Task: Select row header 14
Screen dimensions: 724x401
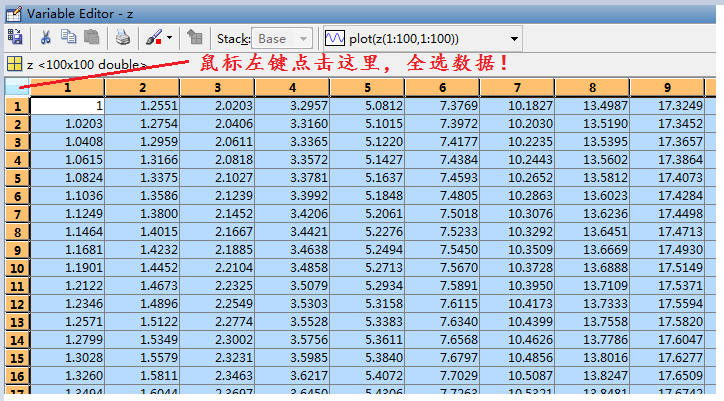Action: click(x=18, y=340)
